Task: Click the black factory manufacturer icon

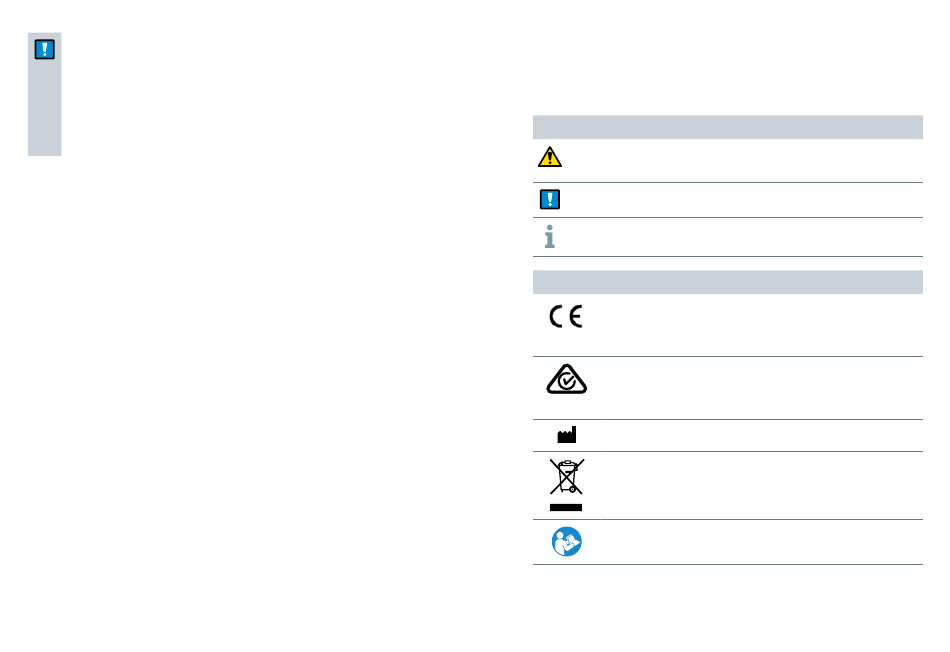Action: (x=567, y=435)
